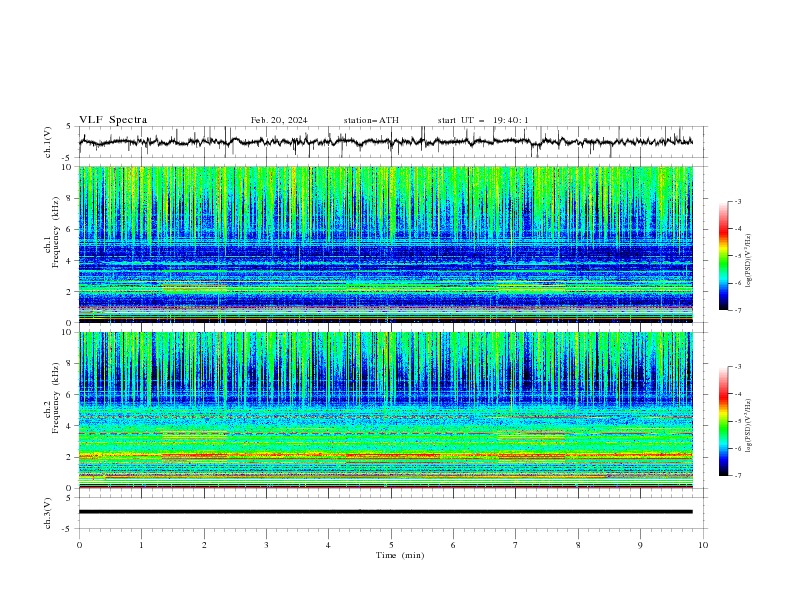Click the "start UT = 19:40:1" header text
The width and height of the screenshot is (792, 612).
tap(483, 120)
